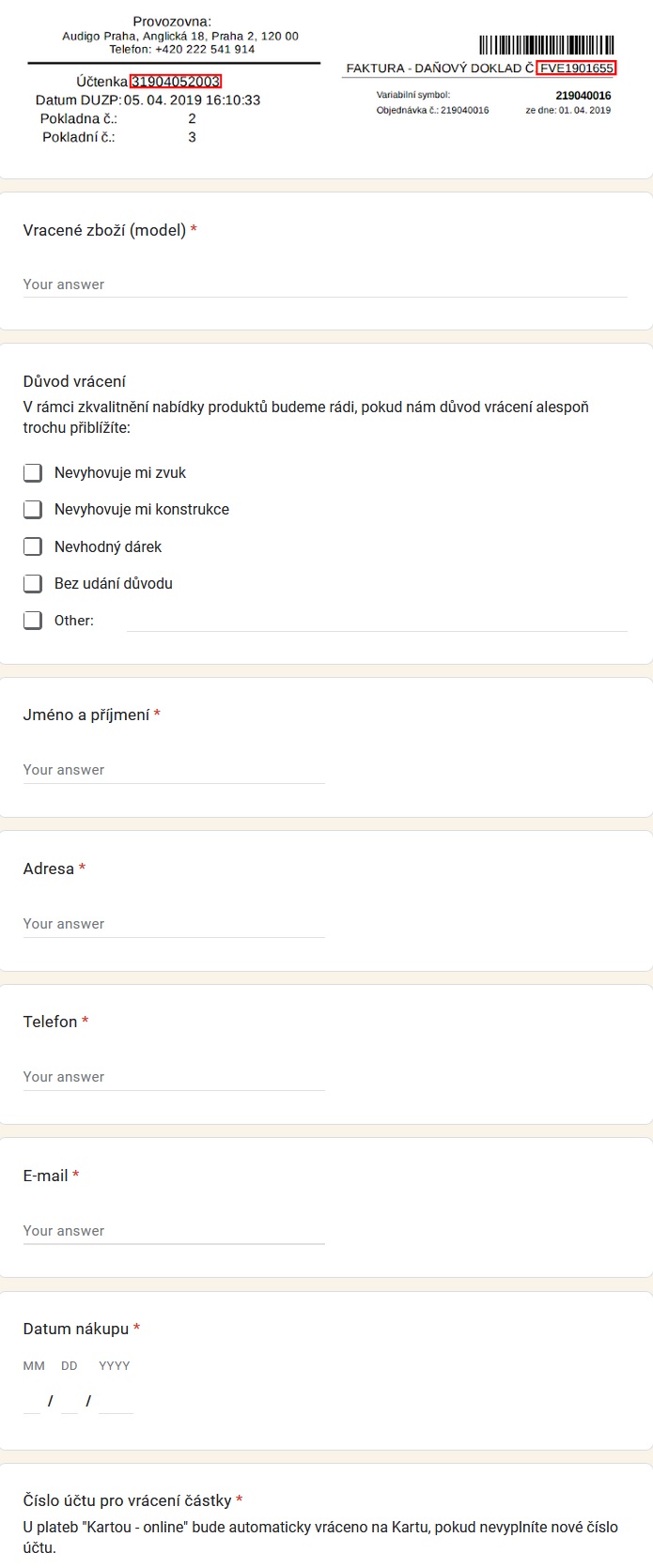Click the highlighted invoice number FVE1901655

pyautogui.click(x=576, y=68)
